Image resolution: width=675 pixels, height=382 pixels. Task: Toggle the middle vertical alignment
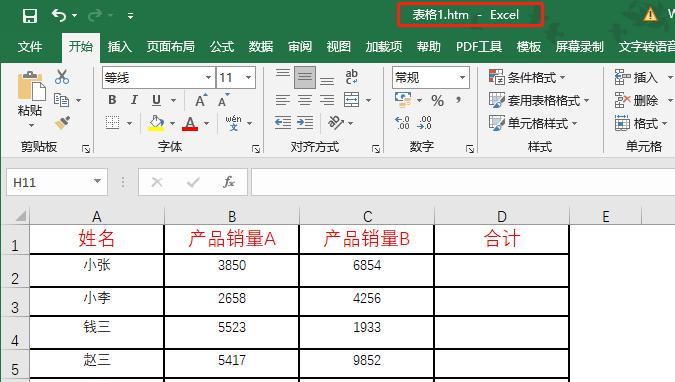pyautogui.click(x=305, y=78)
